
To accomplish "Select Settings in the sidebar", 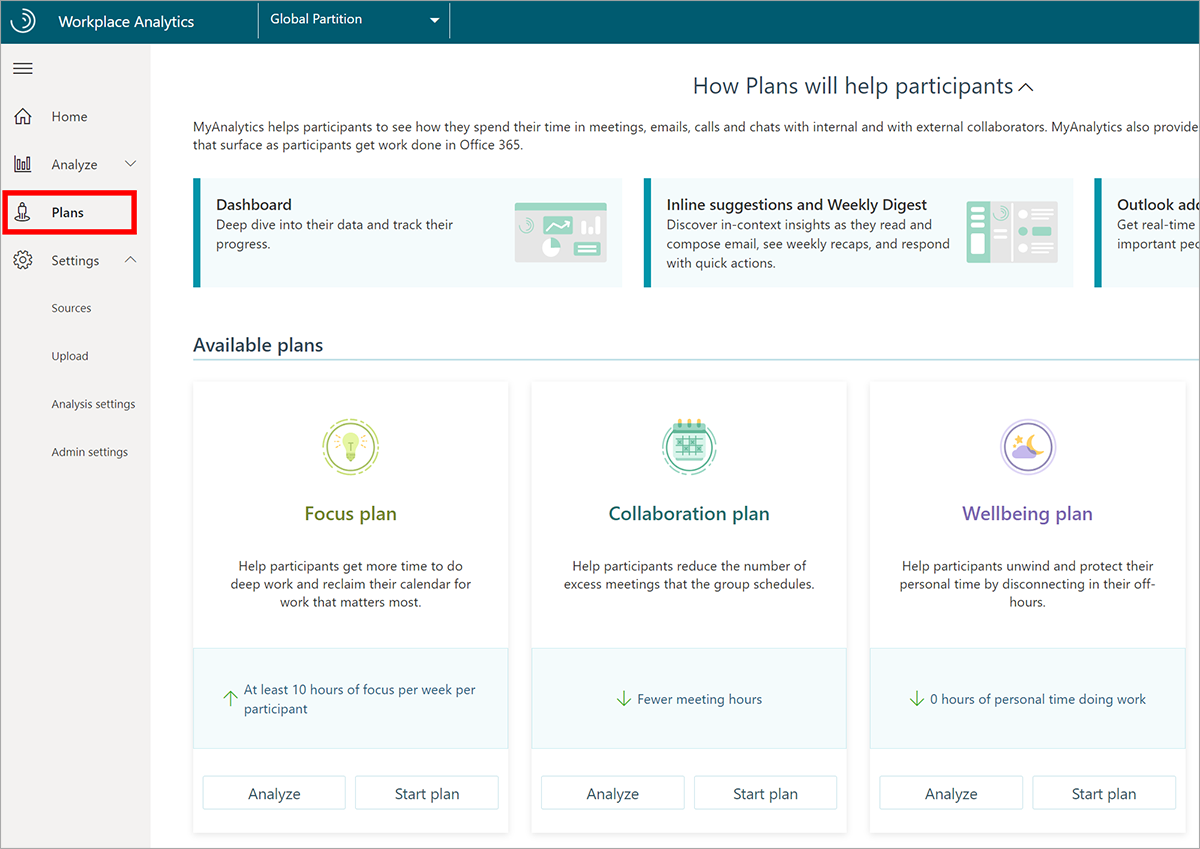I will tap(75, 260).
